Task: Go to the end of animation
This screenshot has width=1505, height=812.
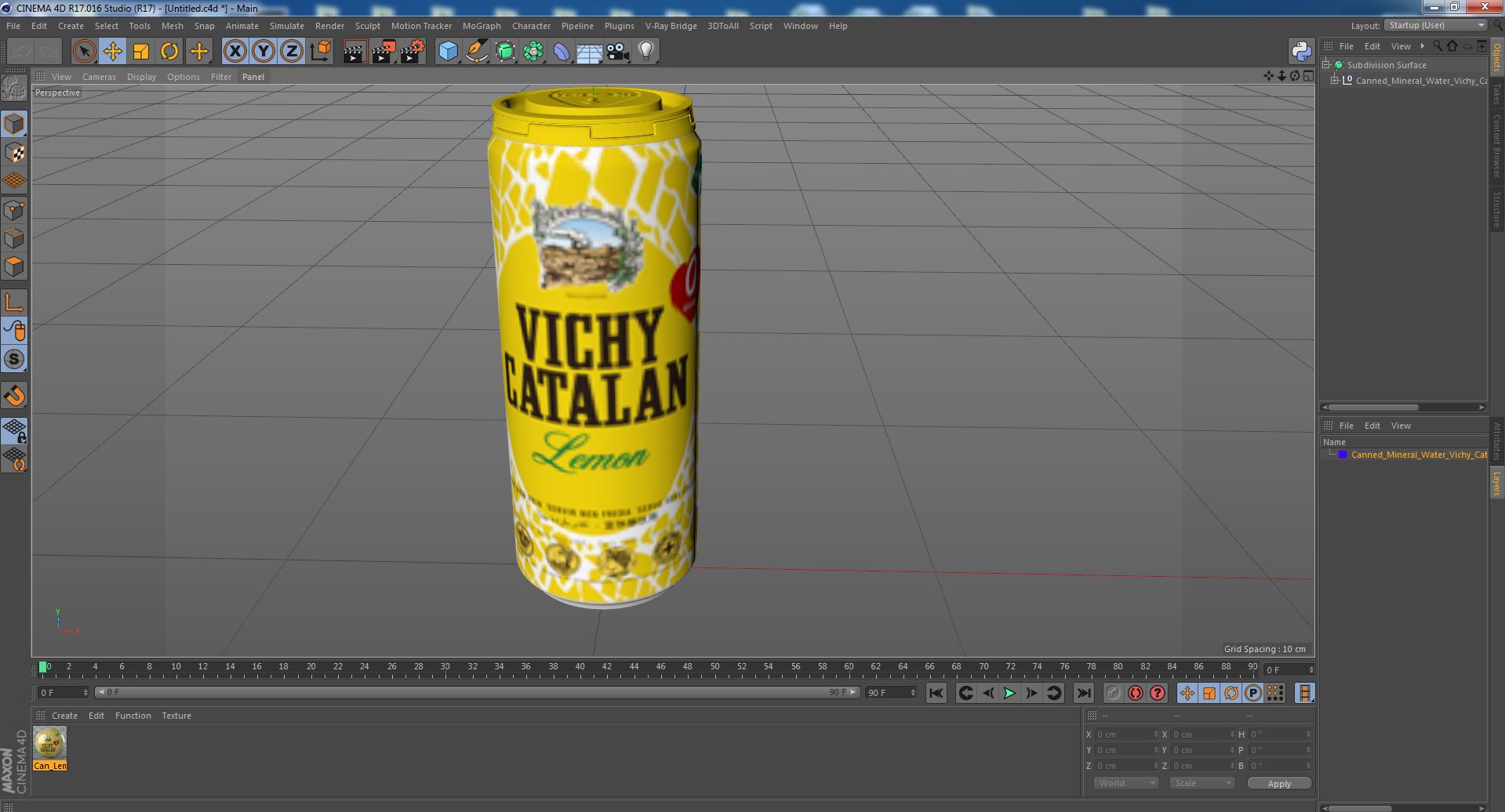Action: pos(1083,693)
